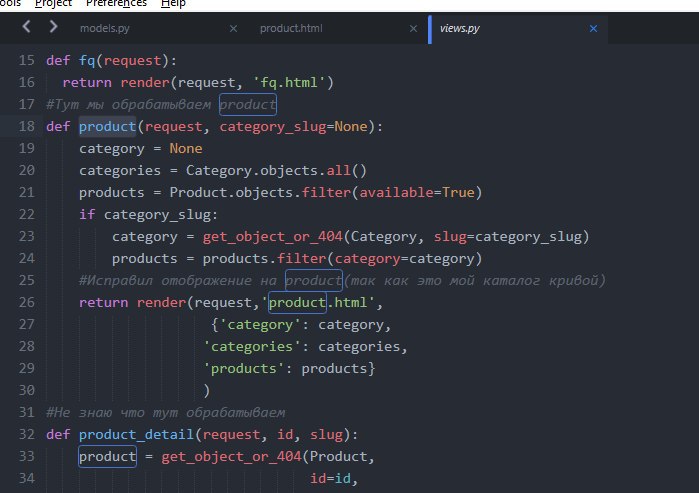The image size is (699, 493).
Task: Switch to the models.py tab
Action: coord(105,29)
